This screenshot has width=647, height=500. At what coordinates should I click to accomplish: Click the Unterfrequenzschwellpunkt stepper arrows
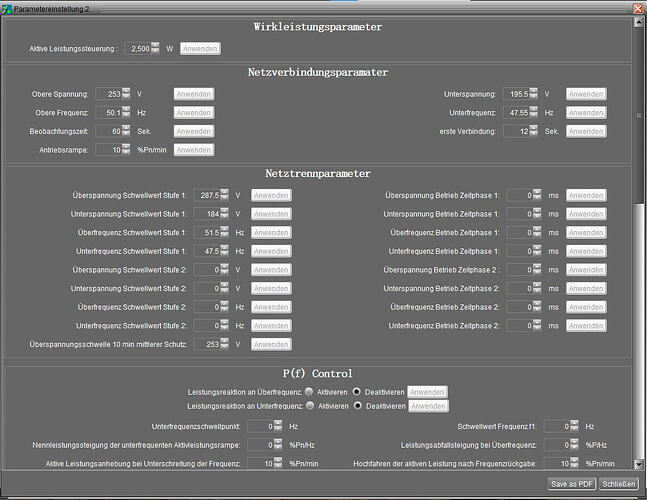(279, 426)
